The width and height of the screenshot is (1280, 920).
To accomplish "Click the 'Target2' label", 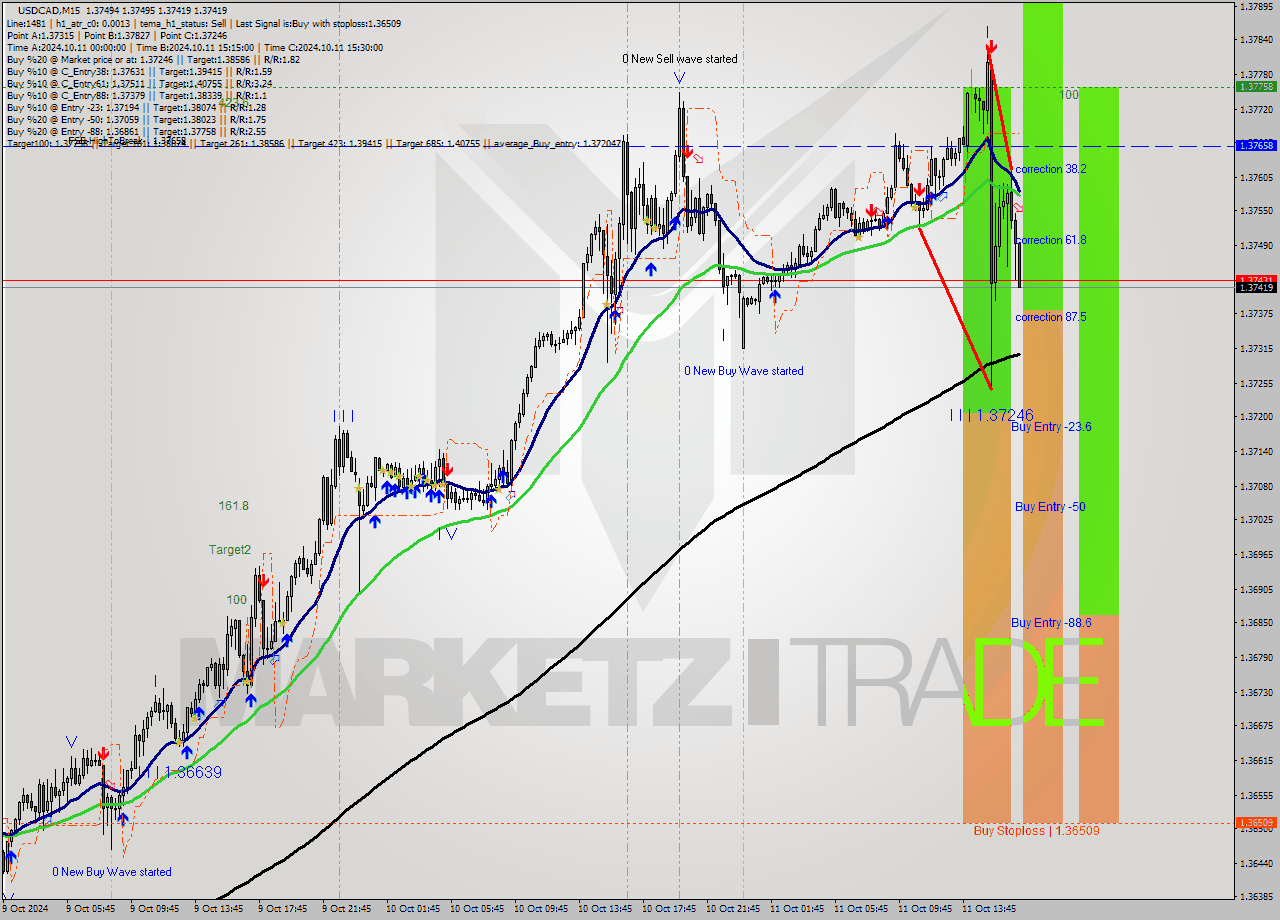I will click(x=230, y=550).
